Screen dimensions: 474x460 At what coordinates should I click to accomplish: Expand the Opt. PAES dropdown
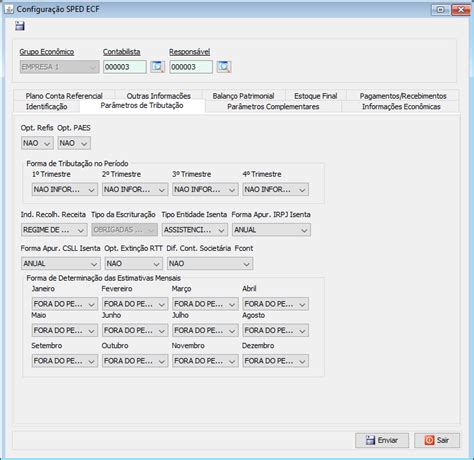click(74, 143)
